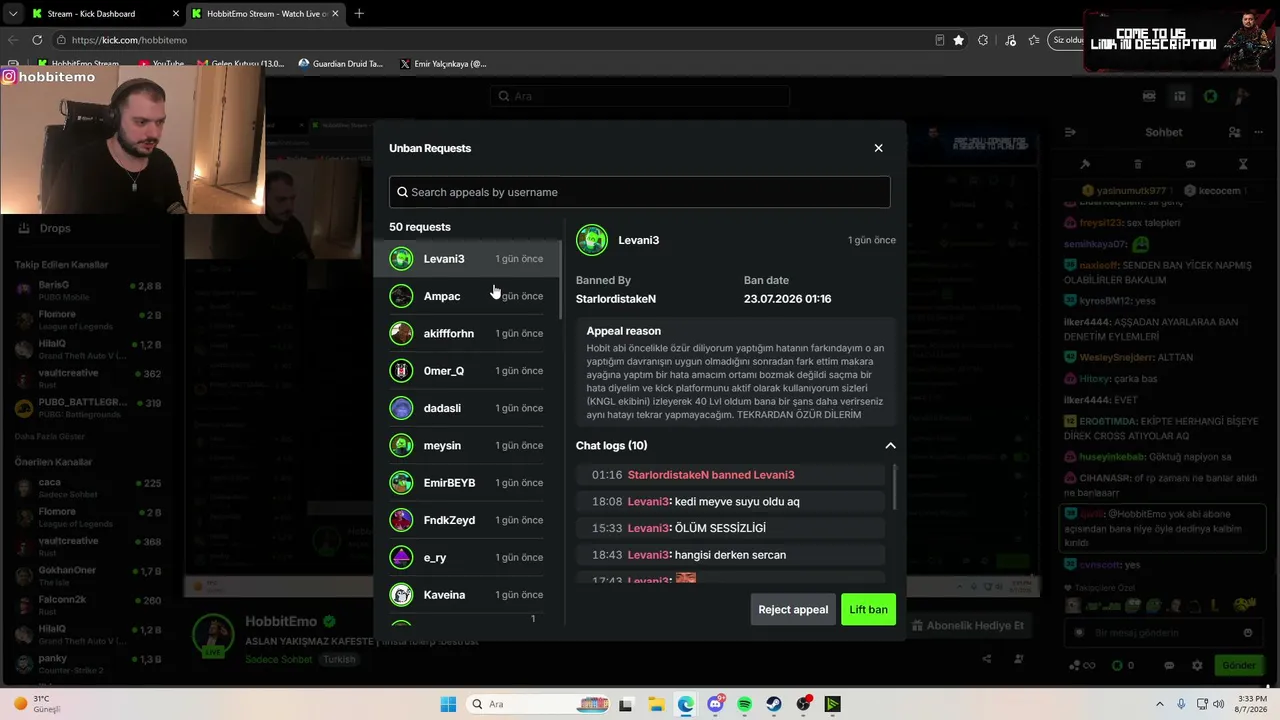Open Spotify from the taskbar
The image size is (1280, 720).
[744, 704]
